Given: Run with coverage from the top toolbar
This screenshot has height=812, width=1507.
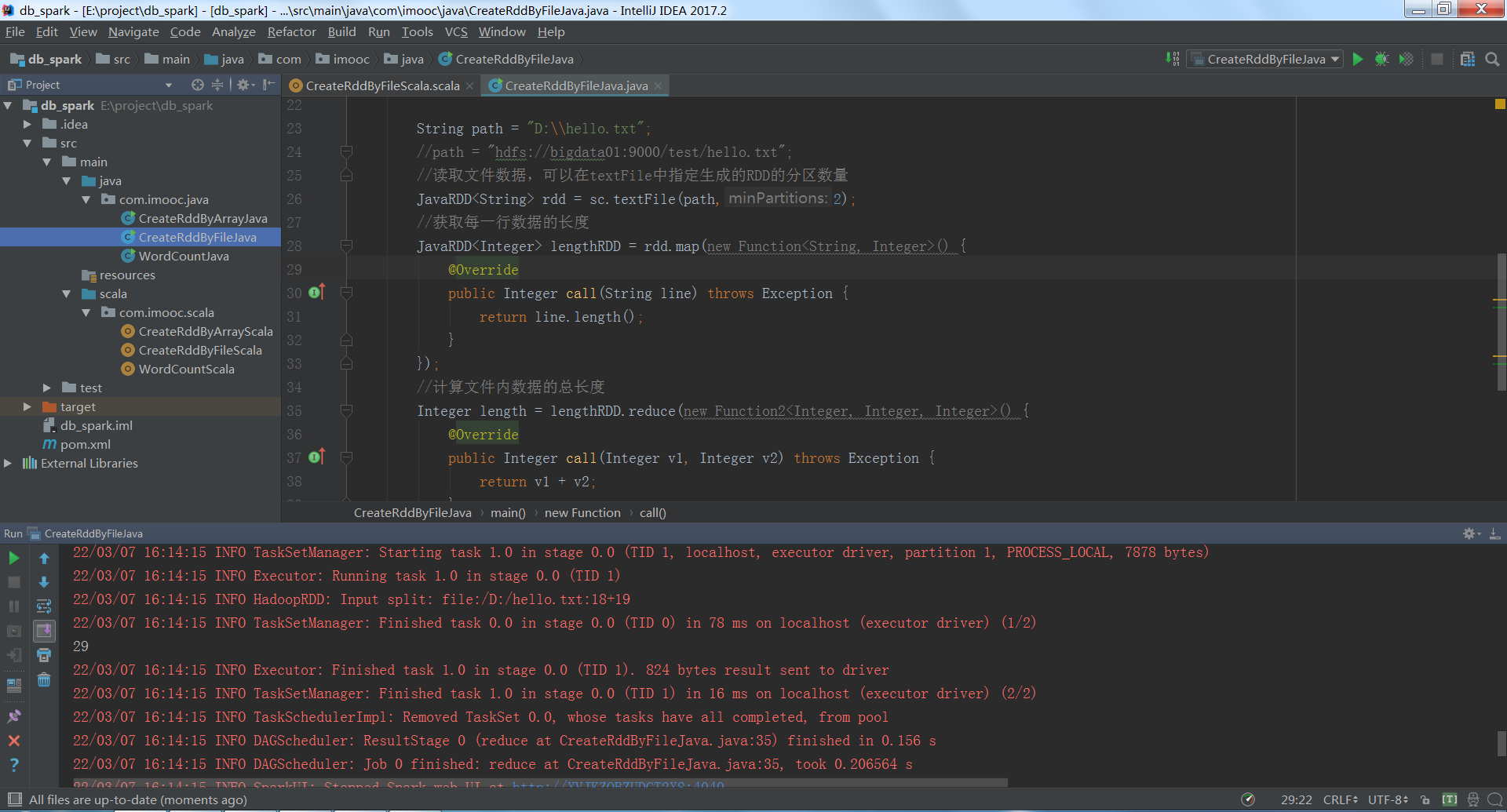Looking at the screenshot, I should coord(1407,60).
